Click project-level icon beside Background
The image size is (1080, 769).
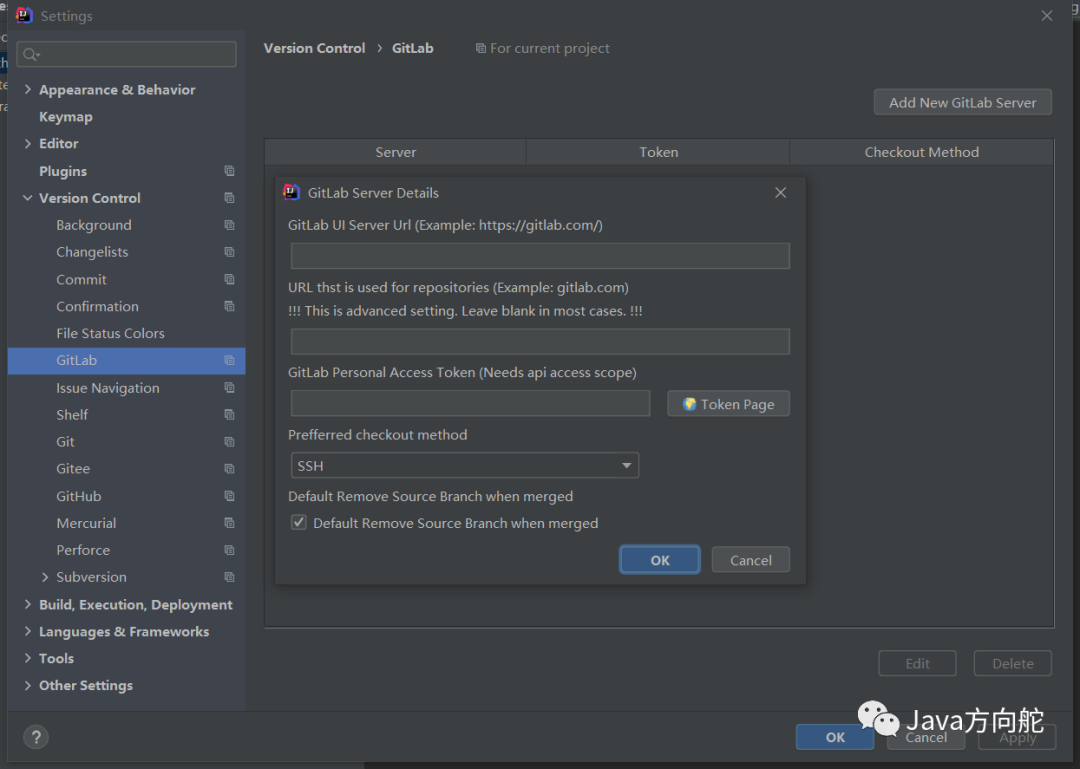[229, 225]
